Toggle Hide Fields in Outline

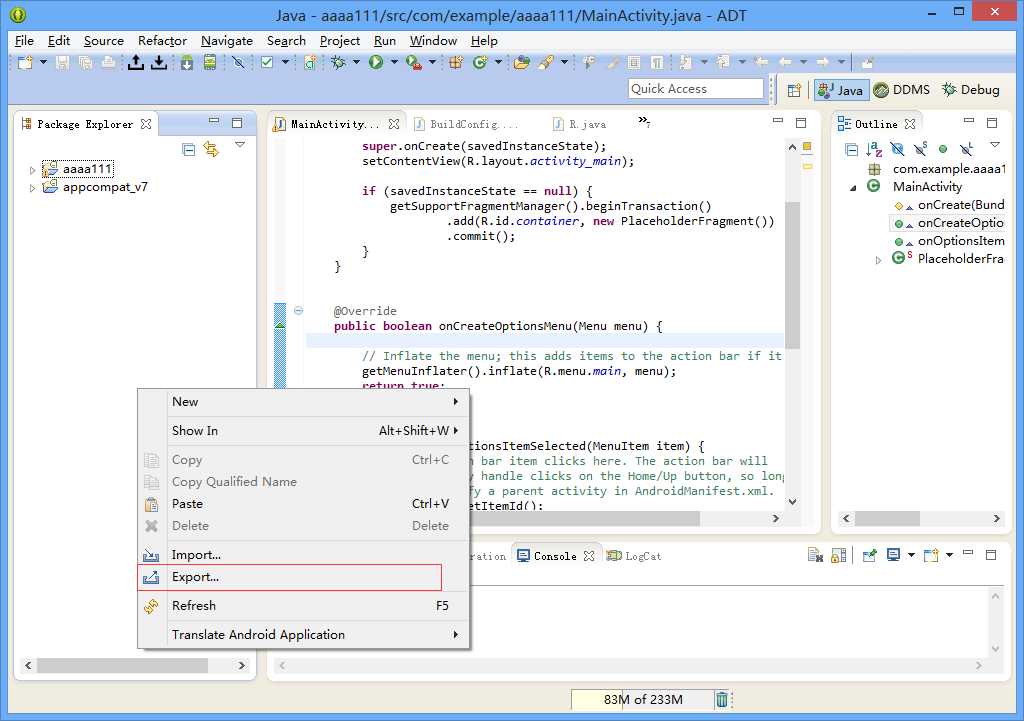point(897,150)
